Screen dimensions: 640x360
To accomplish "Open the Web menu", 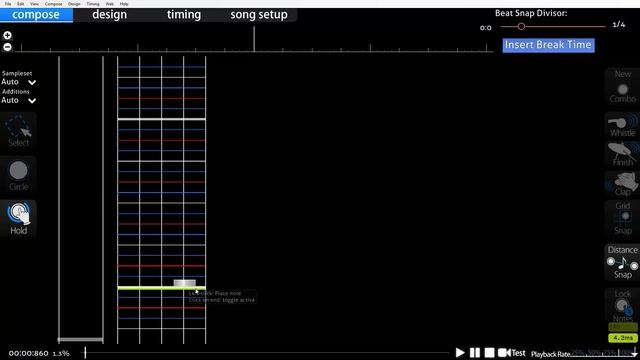I will 110,4.
